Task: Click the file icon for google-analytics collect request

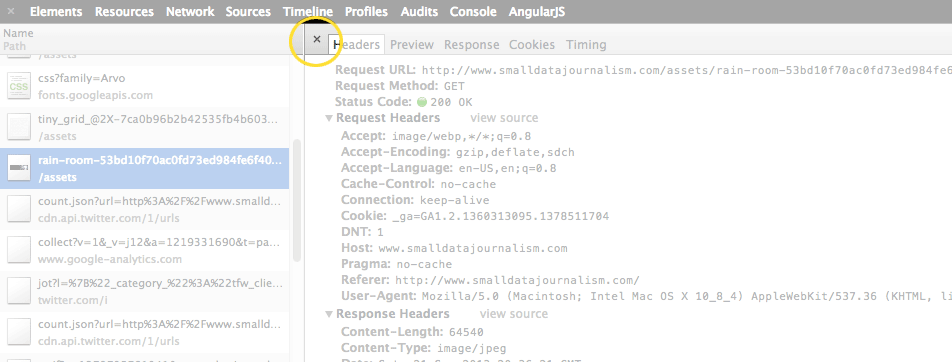Action: pos(19,251)
